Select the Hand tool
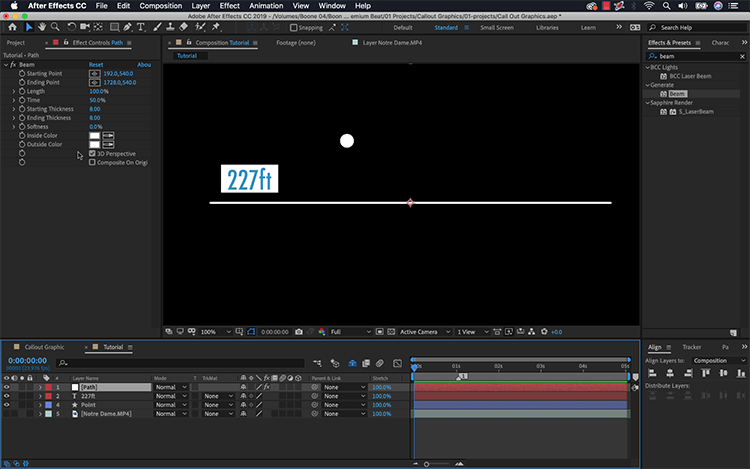 (x=42, y=27)
